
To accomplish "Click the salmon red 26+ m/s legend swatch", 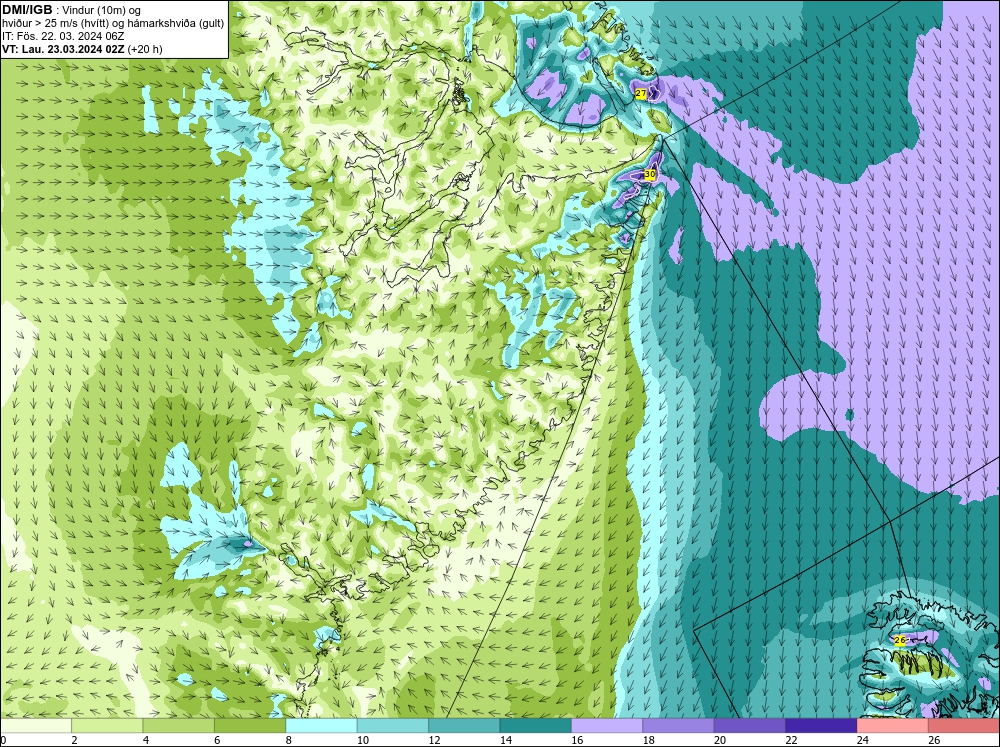I will point(964,725).
